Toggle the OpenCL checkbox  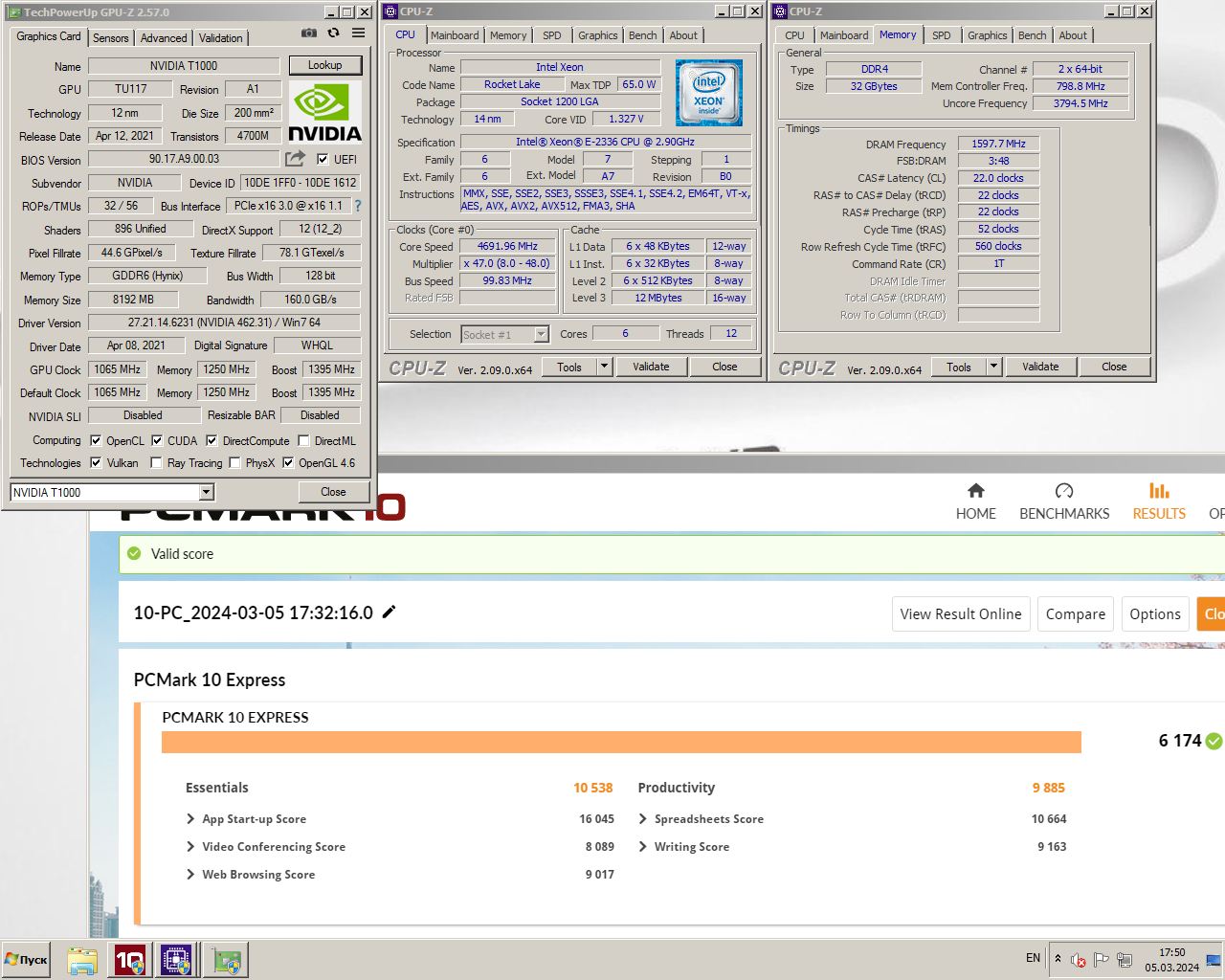click(x=96, y=440)
